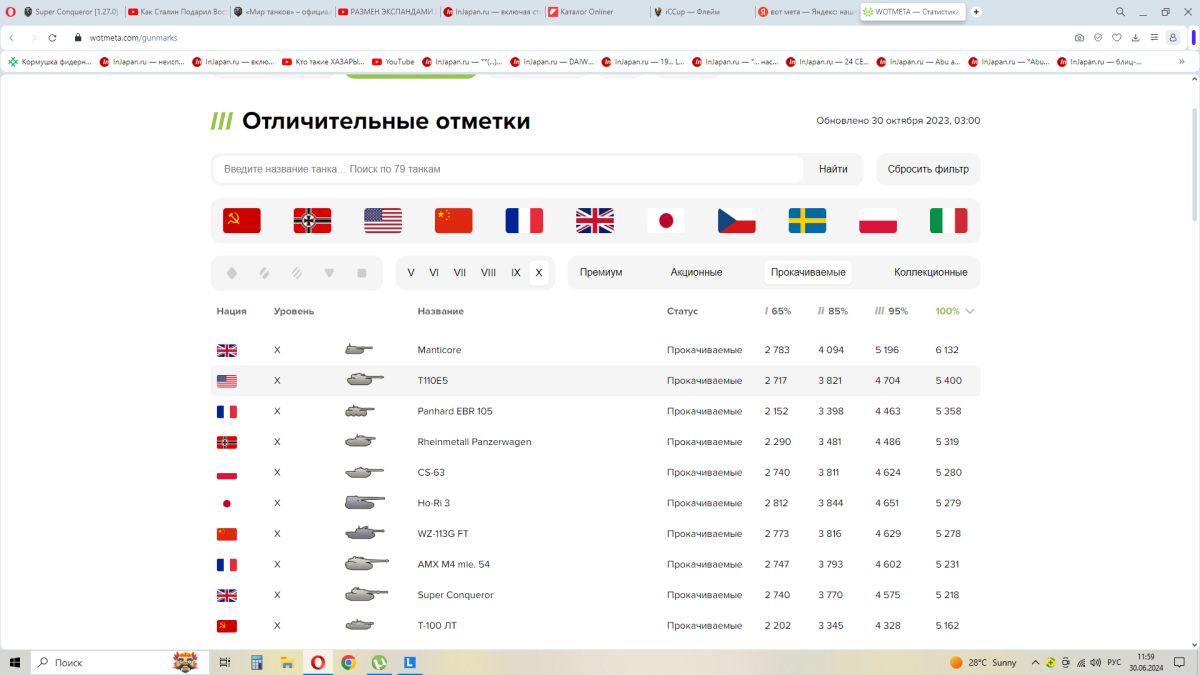Switch to Акционные status tab

coord(696,273)
